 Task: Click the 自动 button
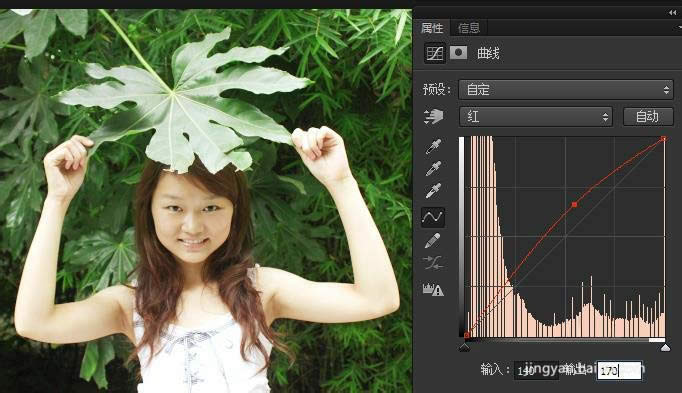point(648,117)
